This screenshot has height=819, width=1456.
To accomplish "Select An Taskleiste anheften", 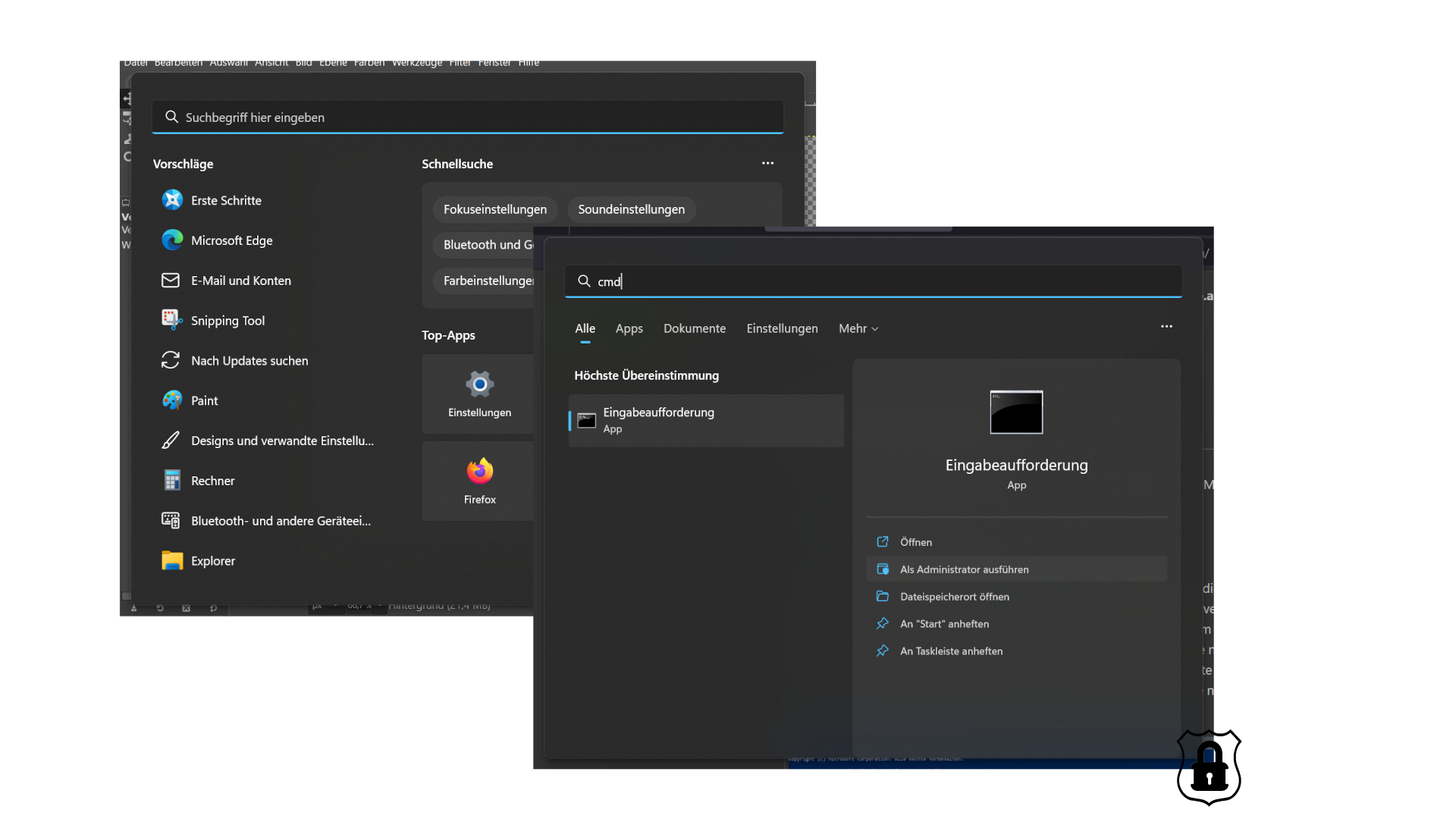I will 1016,651.
